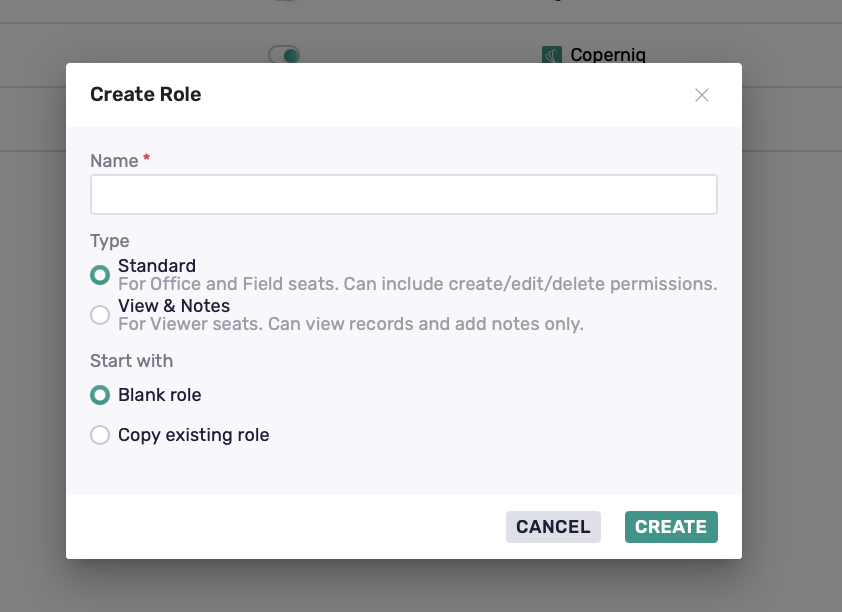842x612 pixels.
Task: Select the Standard role type
Action: pos(100,275)
